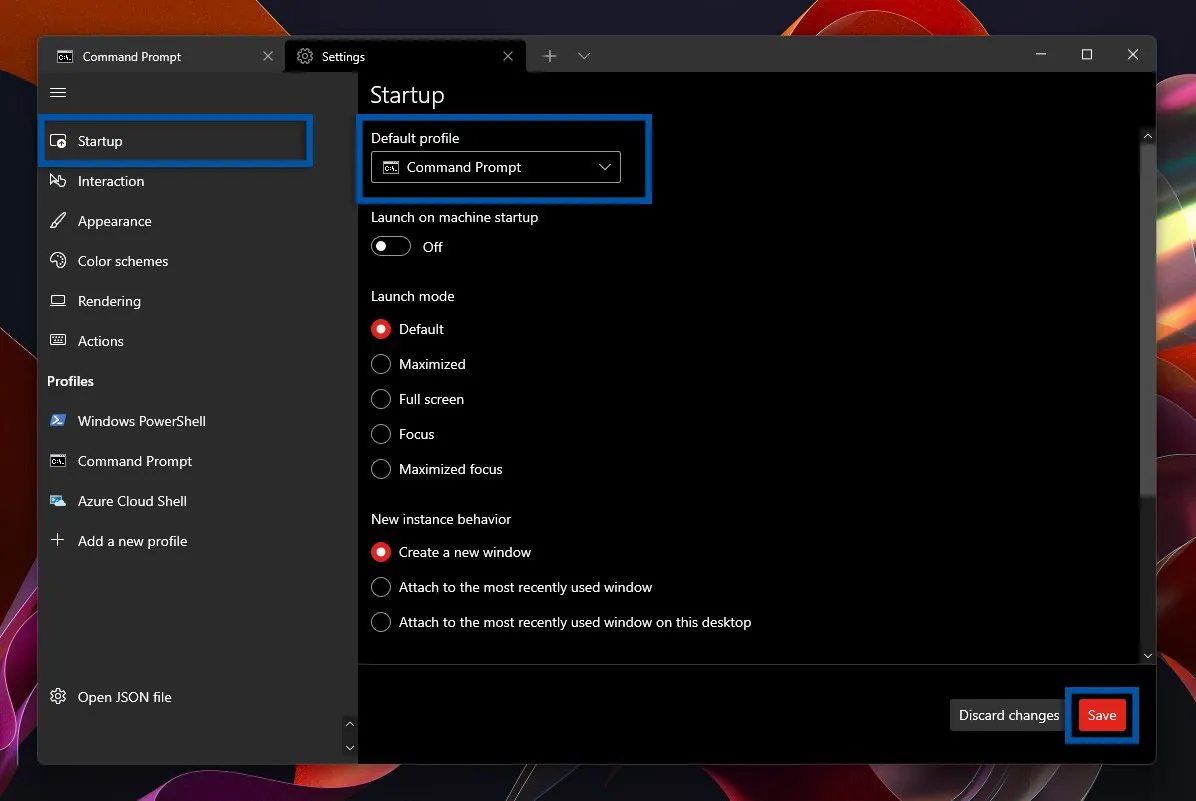Open the hamburger navigation menu
The width and height of the screenshot is (1196, 801).
57,92
